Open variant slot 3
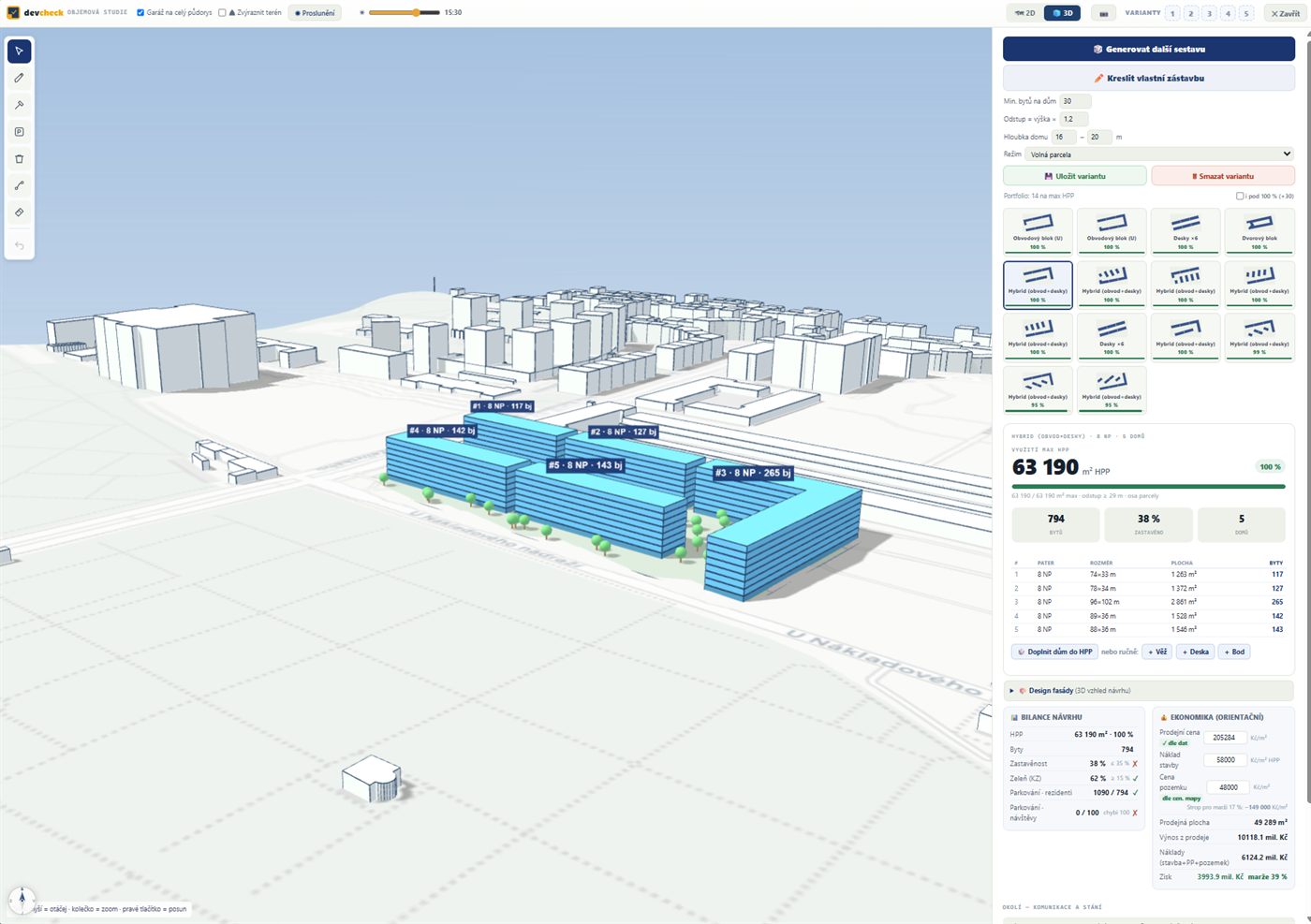1311x924 pixels. click(x=1209, y=13)
